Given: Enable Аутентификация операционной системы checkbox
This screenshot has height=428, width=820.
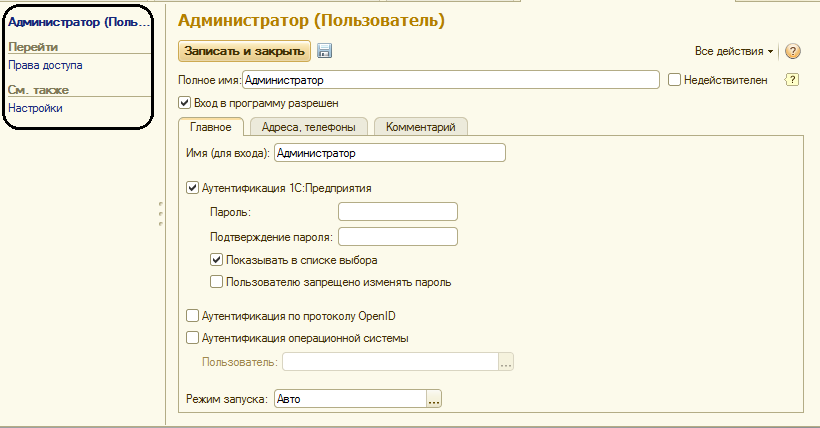Looking at the screenshot, I should pyautogui.click(x=193, y=338).
